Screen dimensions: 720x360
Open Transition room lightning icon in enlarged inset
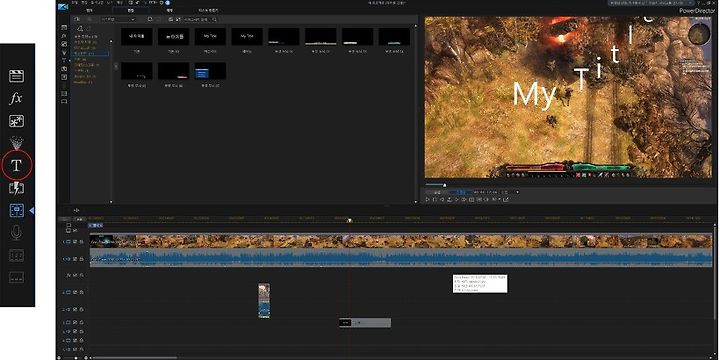point(17,188)
